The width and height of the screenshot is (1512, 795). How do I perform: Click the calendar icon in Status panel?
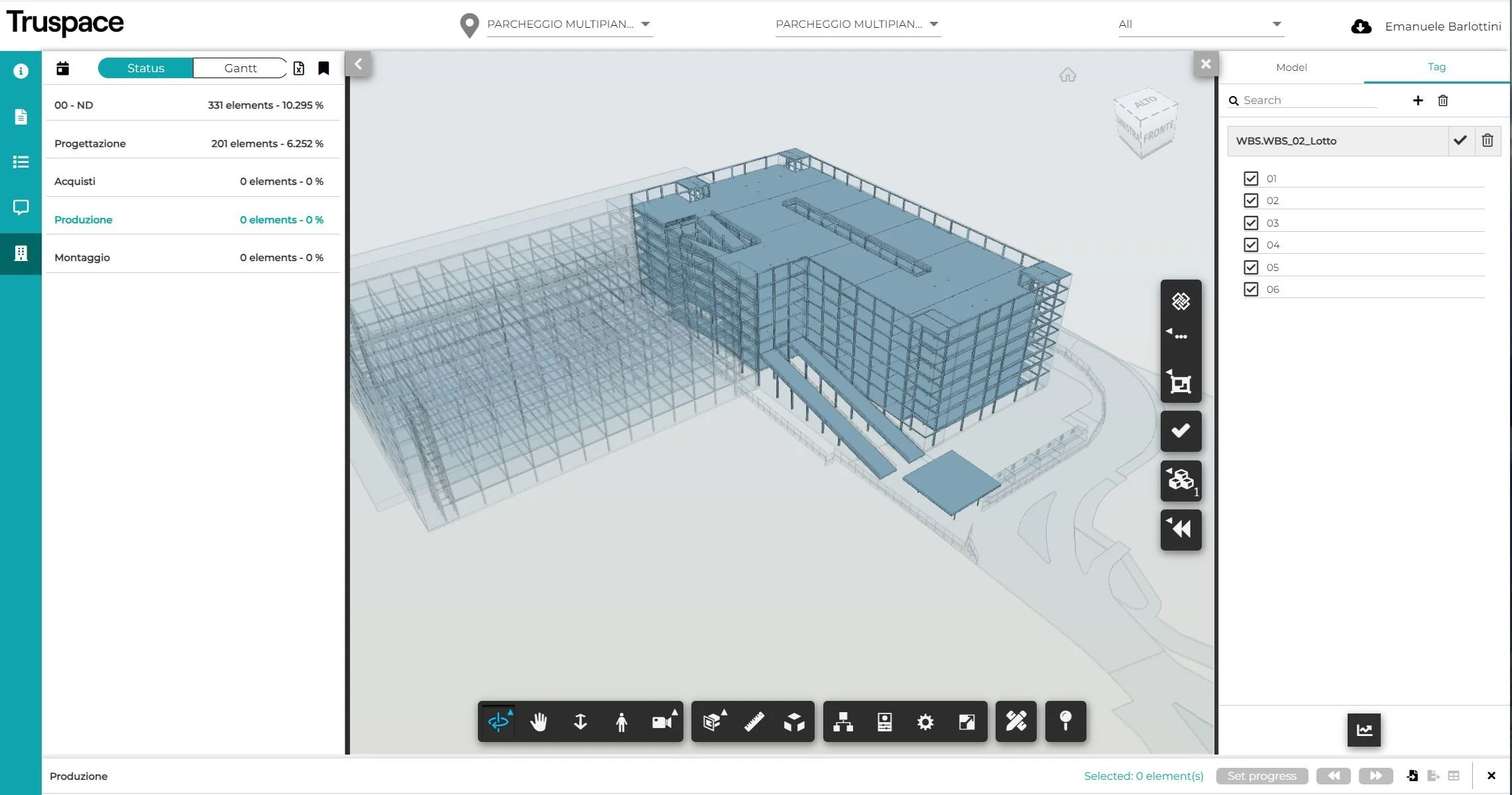coord(63,68)
